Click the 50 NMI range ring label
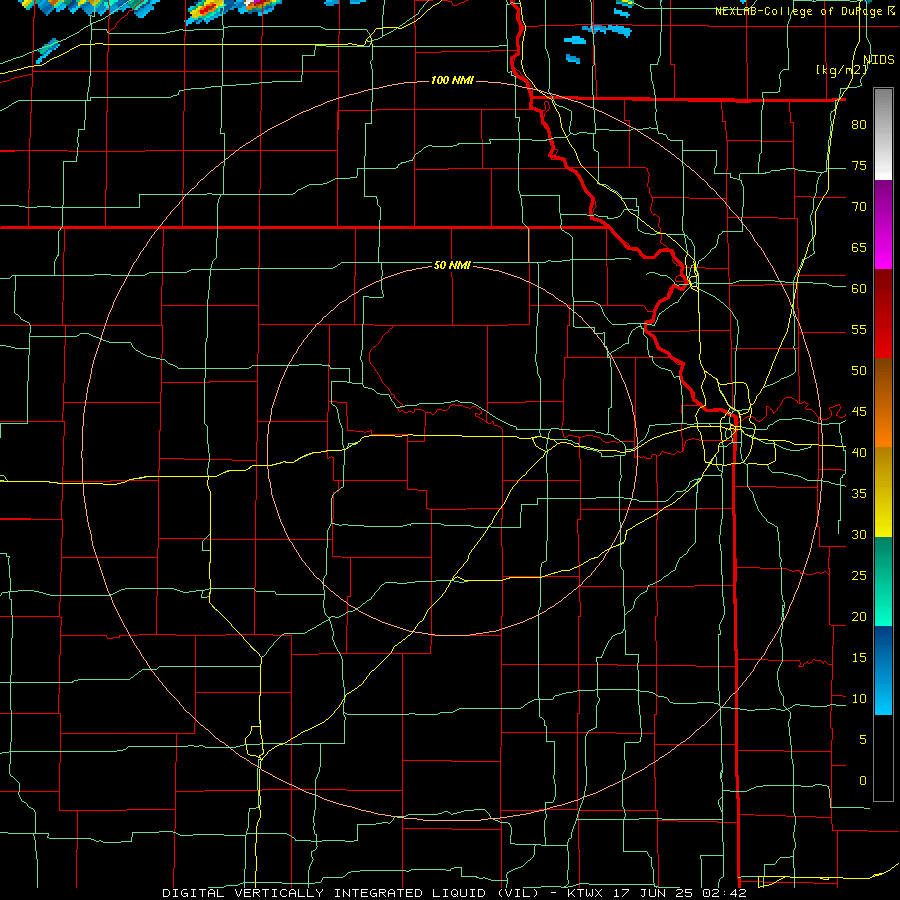This screenshot has width=900, height=900. click(x=452, y=265)
